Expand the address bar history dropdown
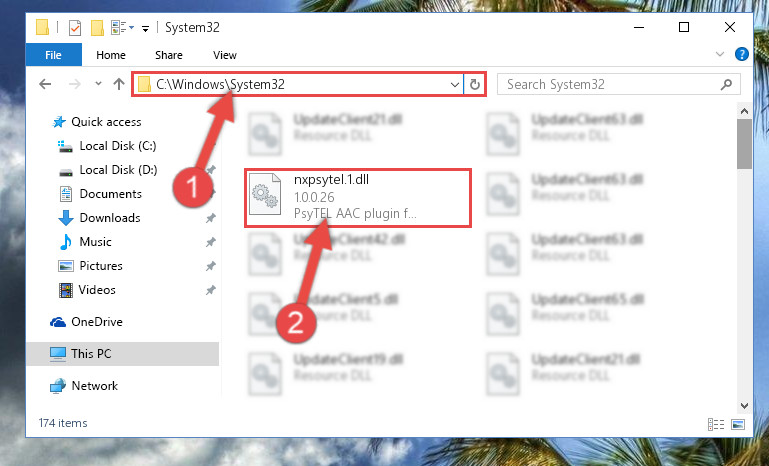The height and width of the screenshot is (466, 769). coord(455,84)
